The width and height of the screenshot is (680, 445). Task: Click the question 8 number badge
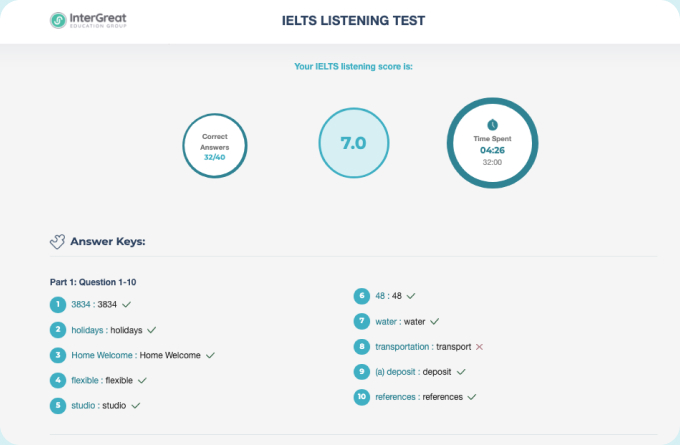tap(362, 346)
